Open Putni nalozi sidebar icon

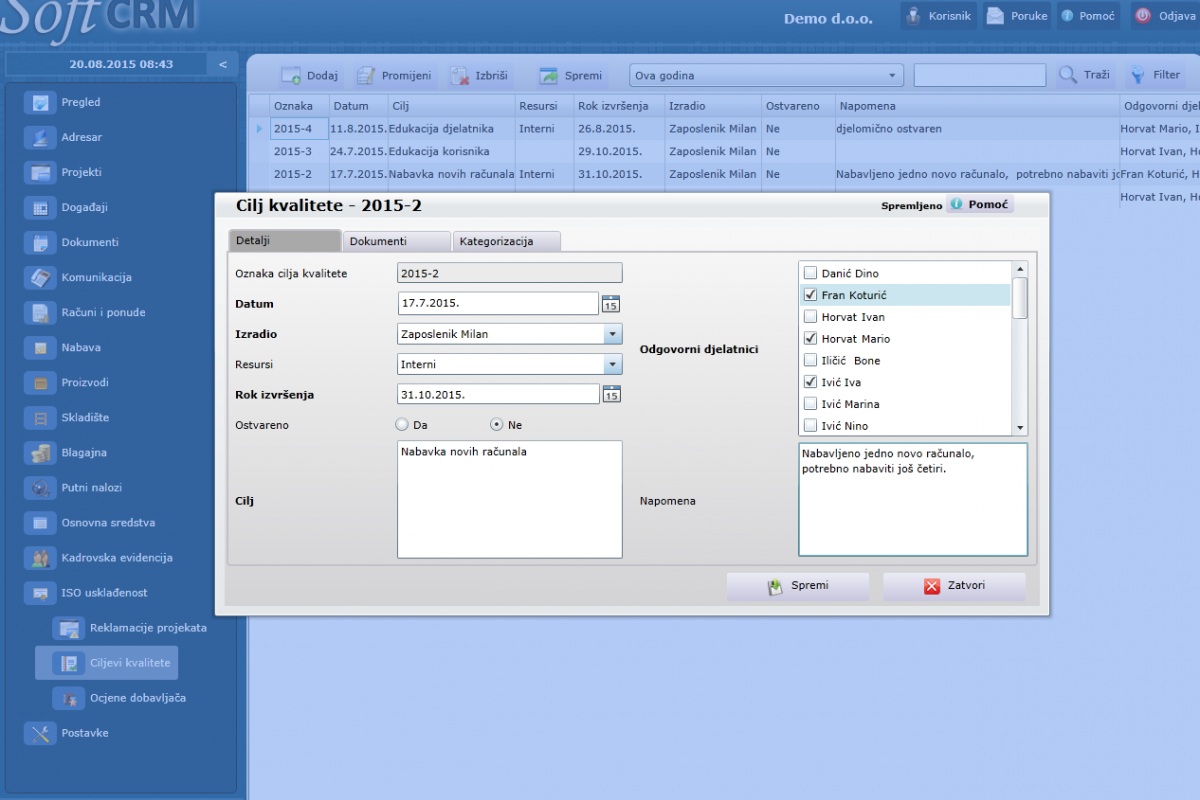pyautogui.click(x=41, y=487)
